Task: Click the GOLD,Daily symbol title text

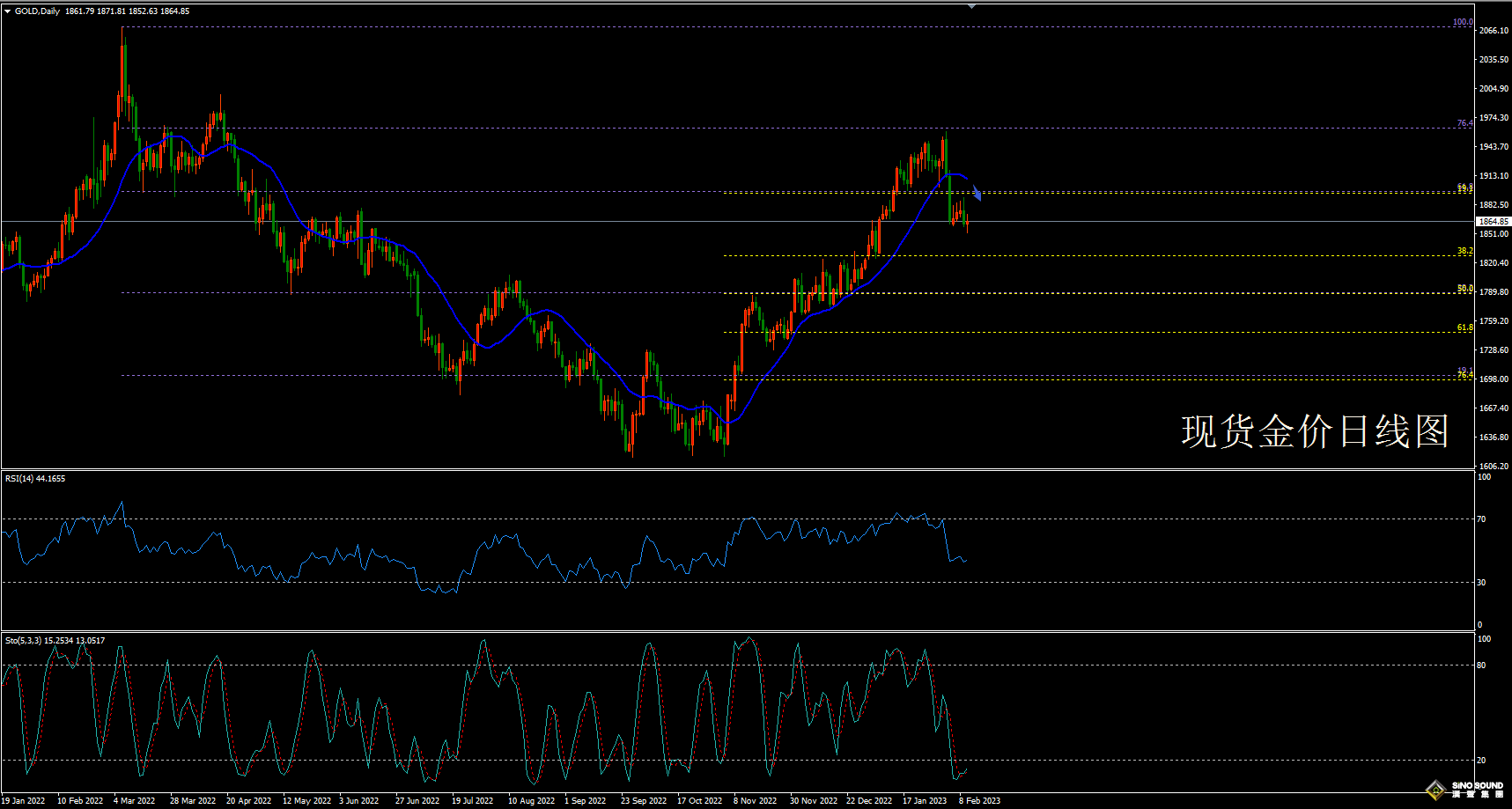Action: click(x=37, y=11)
